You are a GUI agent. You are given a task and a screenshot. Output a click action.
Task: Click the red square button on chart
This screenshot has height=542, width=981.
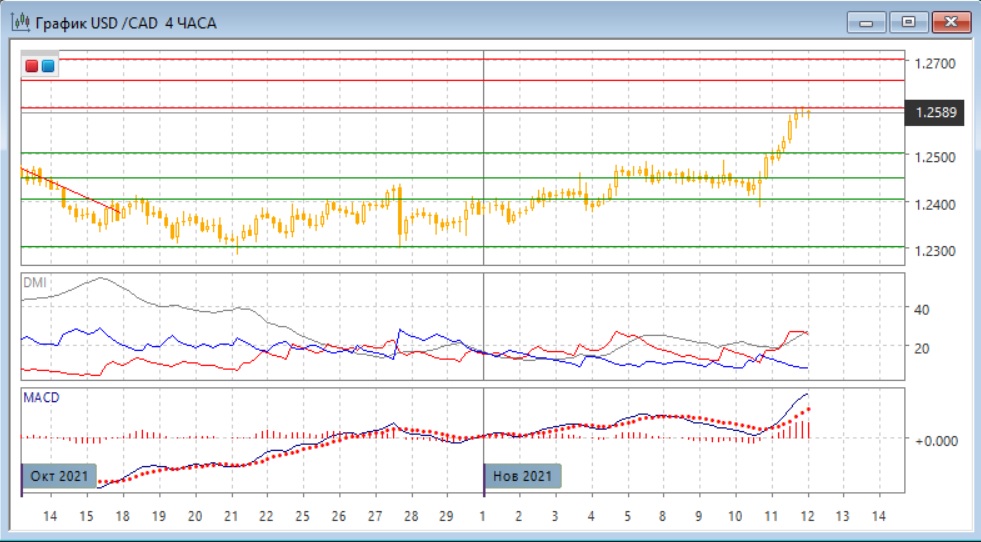[32, 66]
